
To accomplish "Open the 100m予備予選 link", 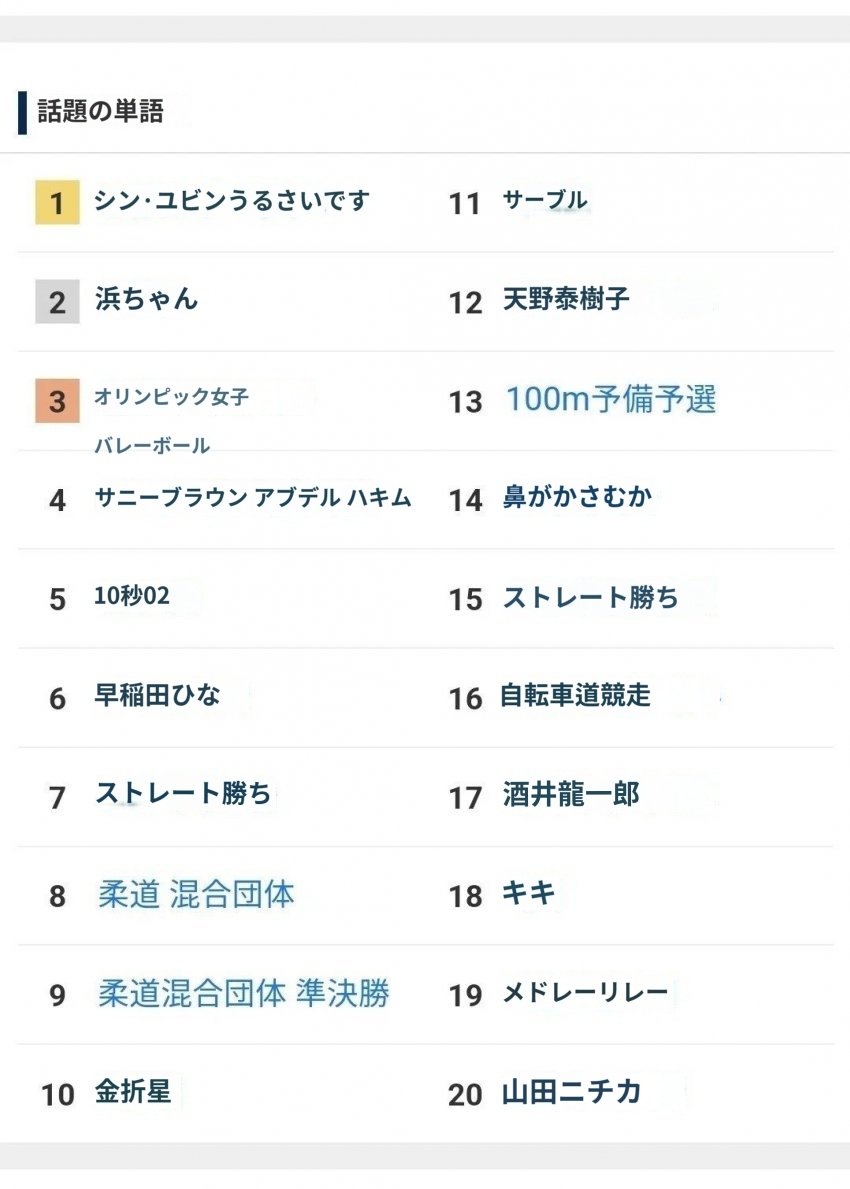I will point(610,399).
